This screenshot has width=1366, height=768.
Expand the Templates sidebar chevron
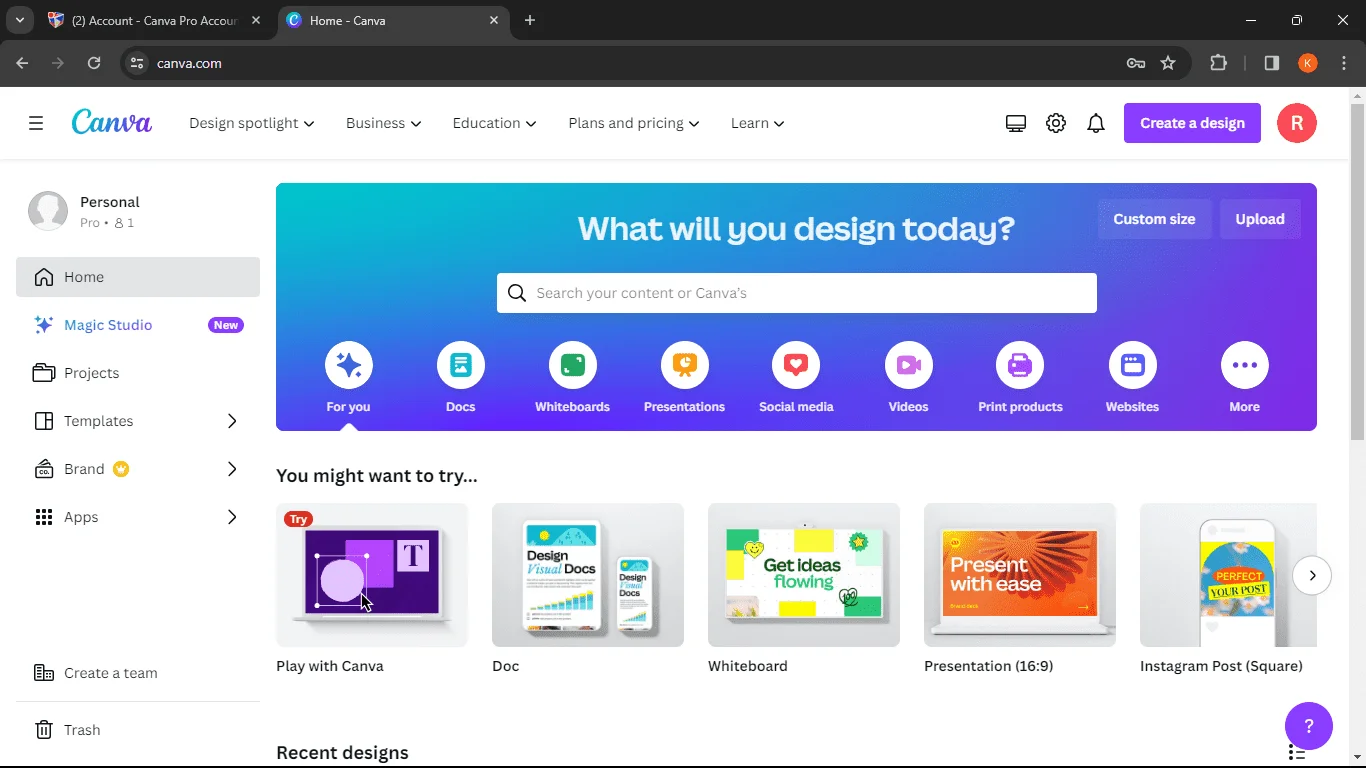(x=232, y=421)
